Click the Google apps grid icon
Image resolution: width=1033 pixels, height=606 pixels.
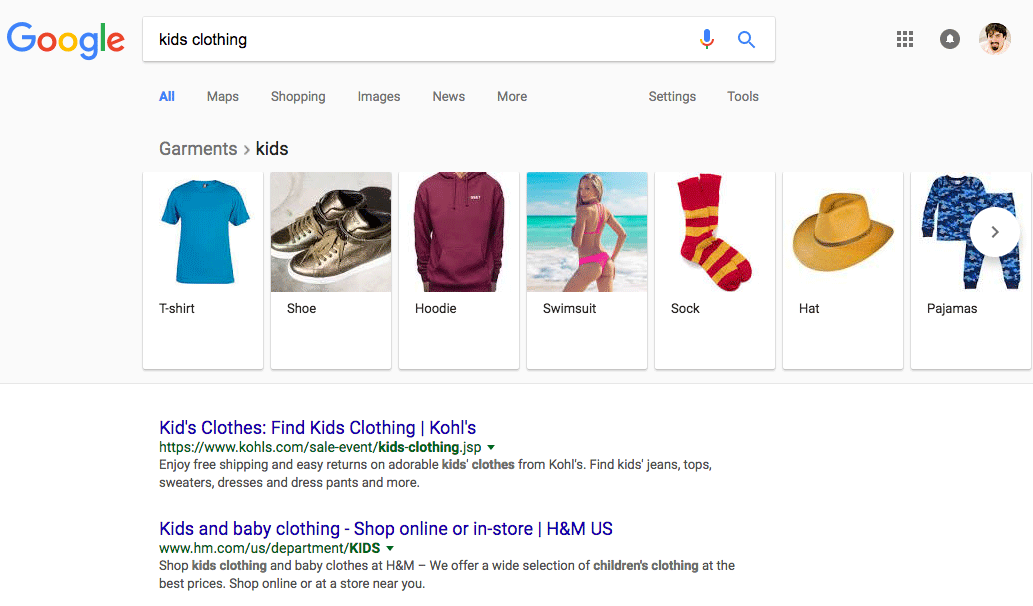click(905, 39)
